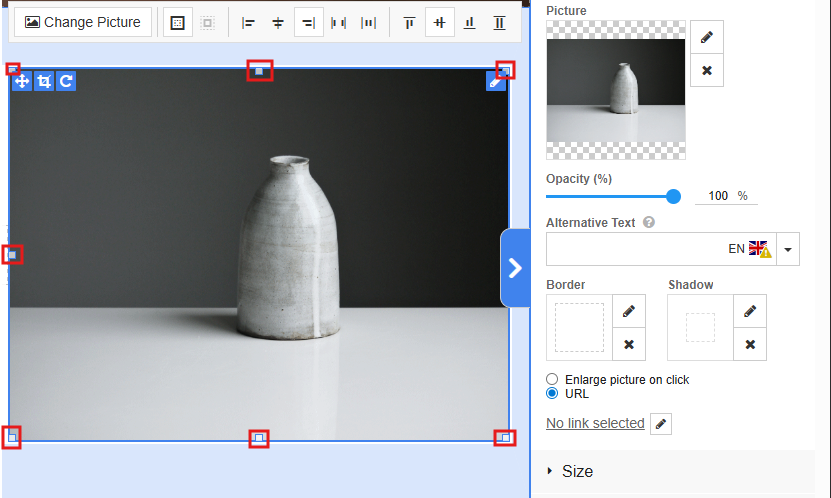Align to top using the toolbar icon

408,22
